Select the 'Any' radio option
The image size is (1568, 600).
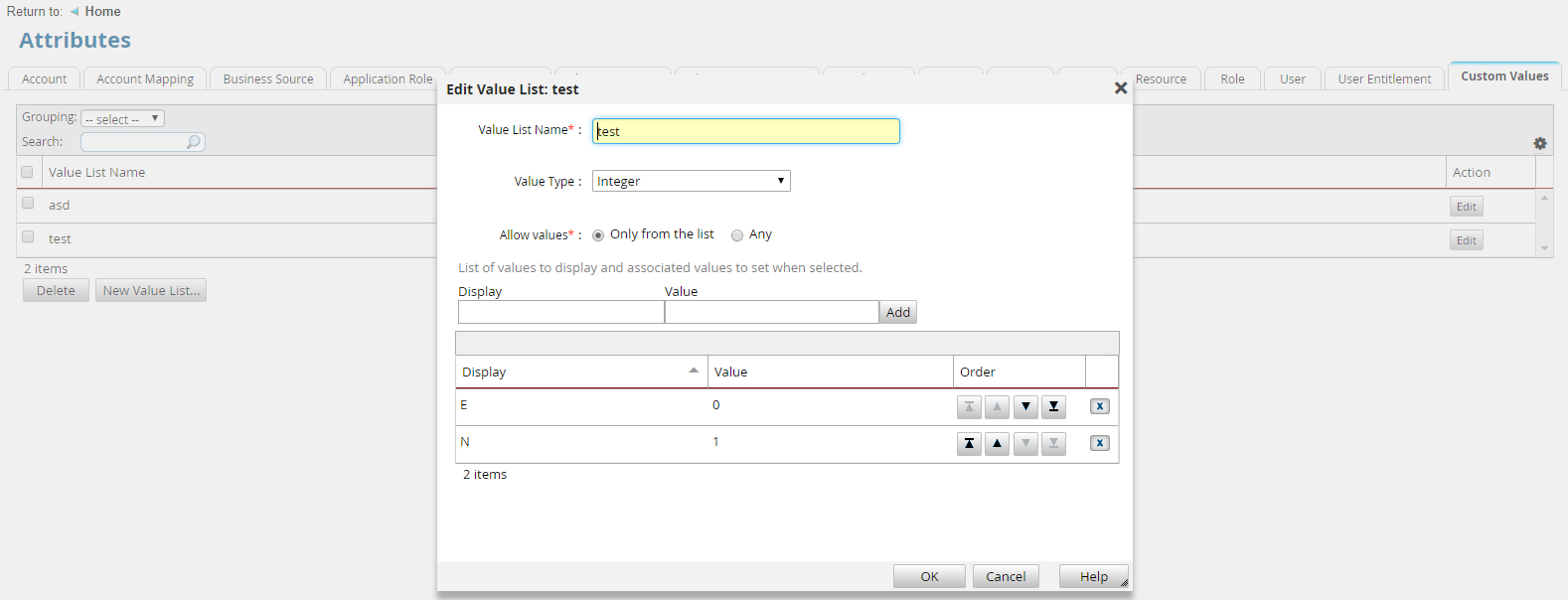click(737, 235)
